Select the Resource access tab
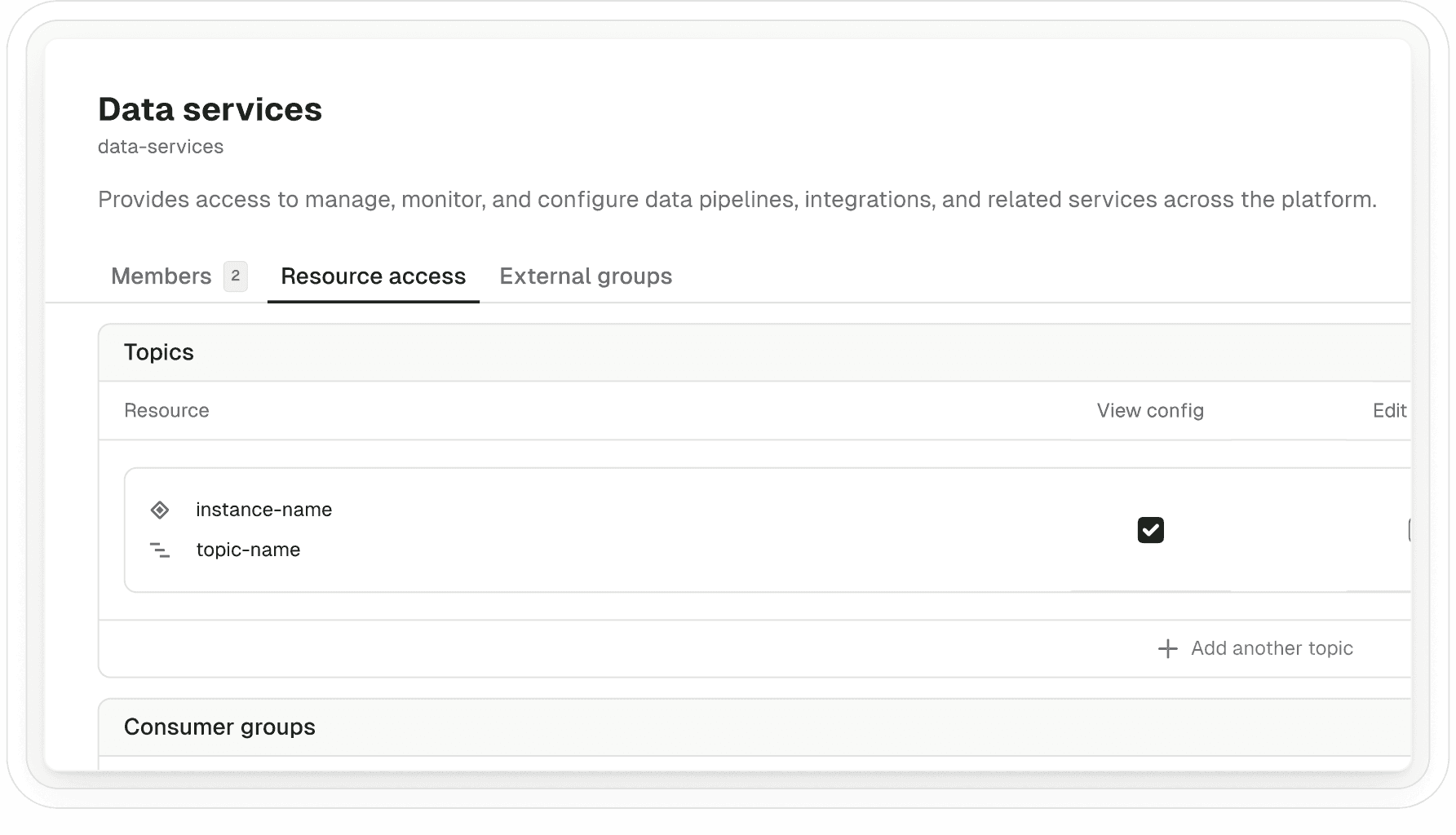1456x835 pixels. [373, 276]
